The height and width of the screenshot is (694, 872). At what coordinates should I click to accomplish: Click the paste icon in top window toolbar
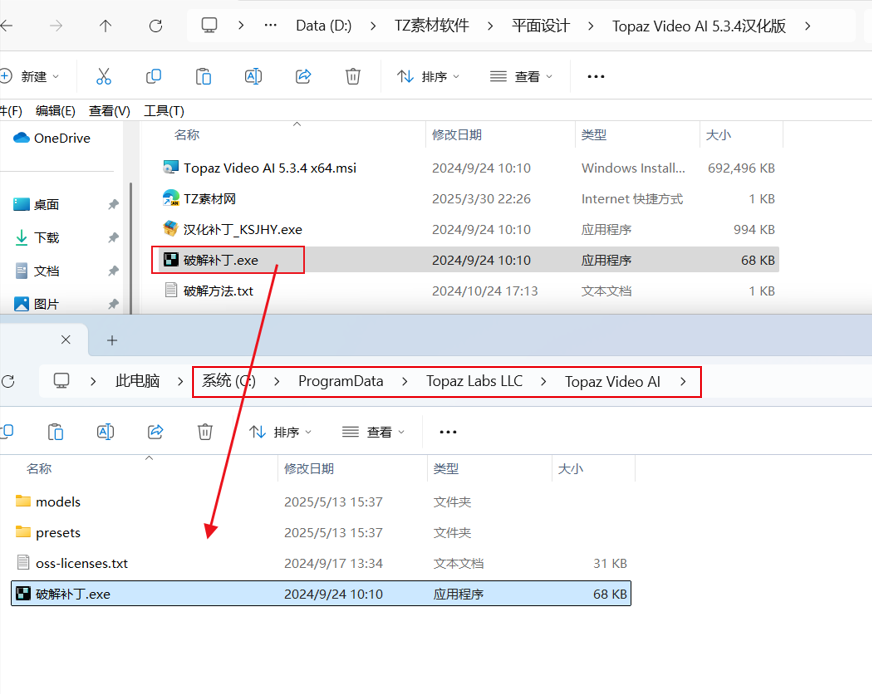[204, 76]
